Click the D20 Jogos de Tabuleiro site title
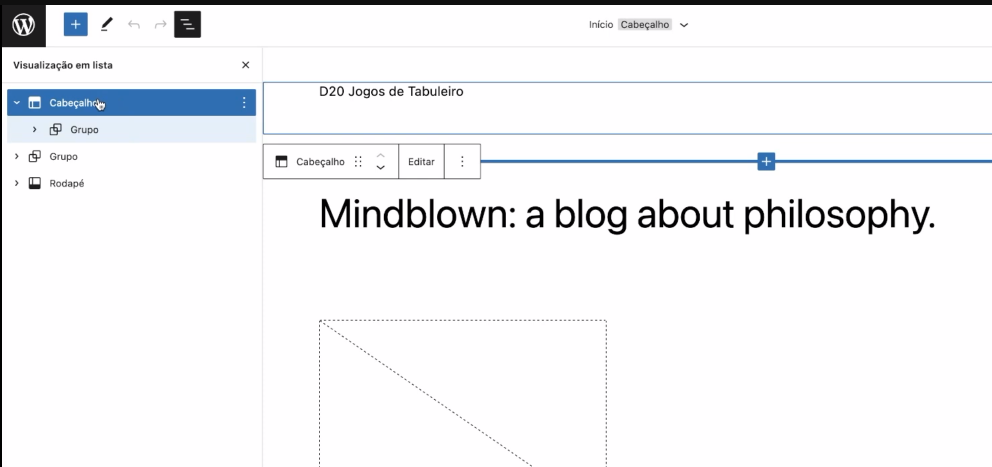This screenshot has height=467, width=992. pyautogui.click(x=391, y=92)
